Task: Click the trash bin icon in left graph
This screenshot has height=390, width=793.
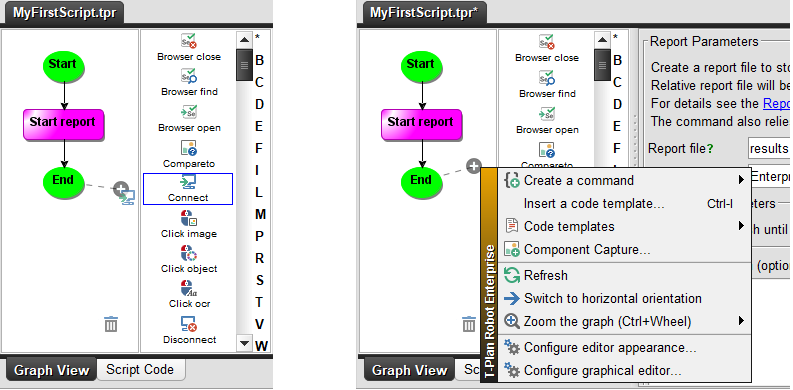Action: click(111, 324)
